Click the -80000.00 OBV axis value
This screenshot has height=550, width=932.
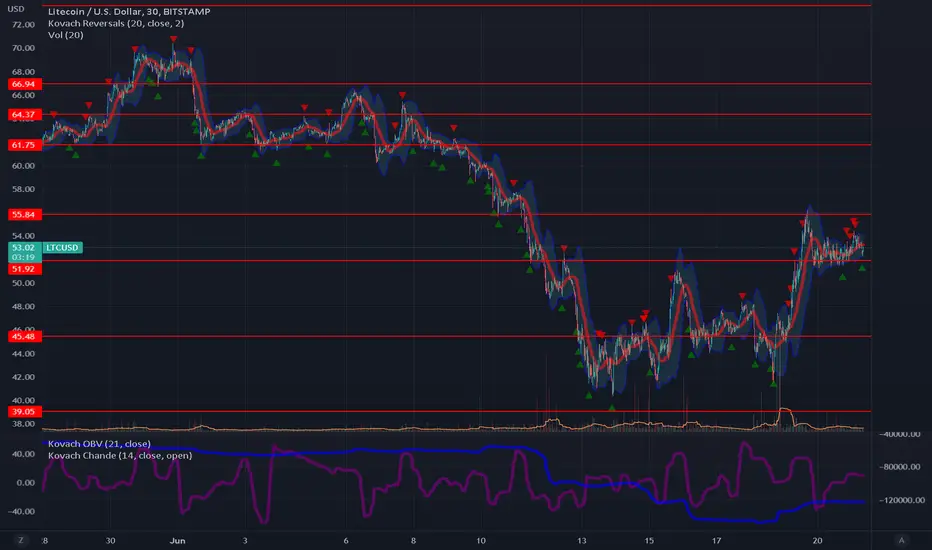coord(899,467)
